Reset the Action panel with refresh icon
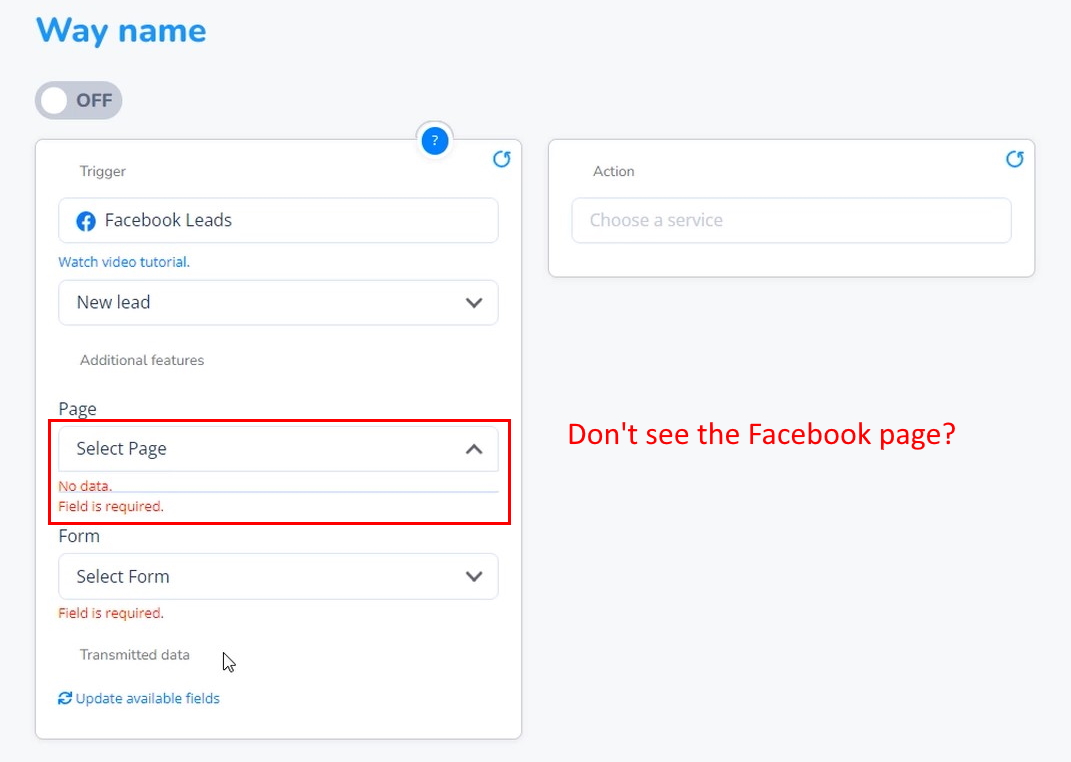 click(1014, 159)
